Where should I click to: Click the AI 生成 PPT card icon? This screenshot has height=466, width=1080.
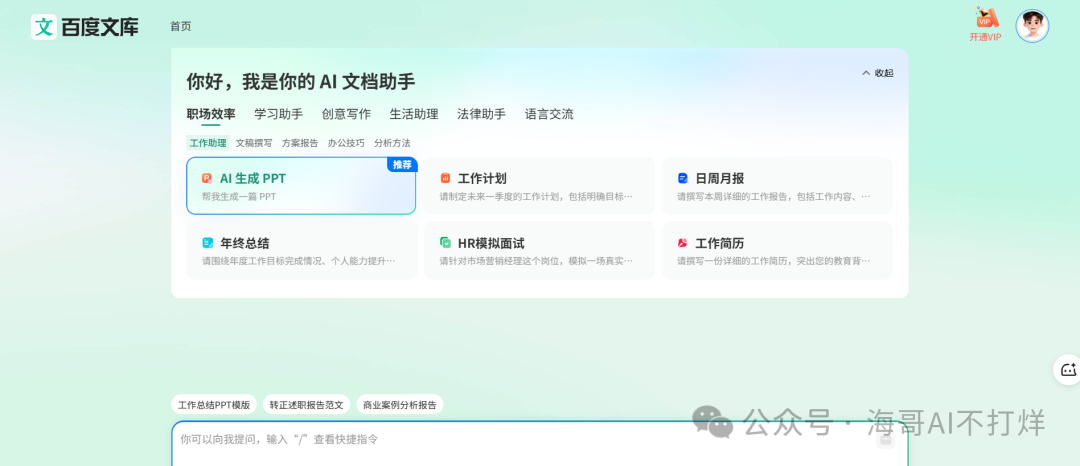[207, 178]
